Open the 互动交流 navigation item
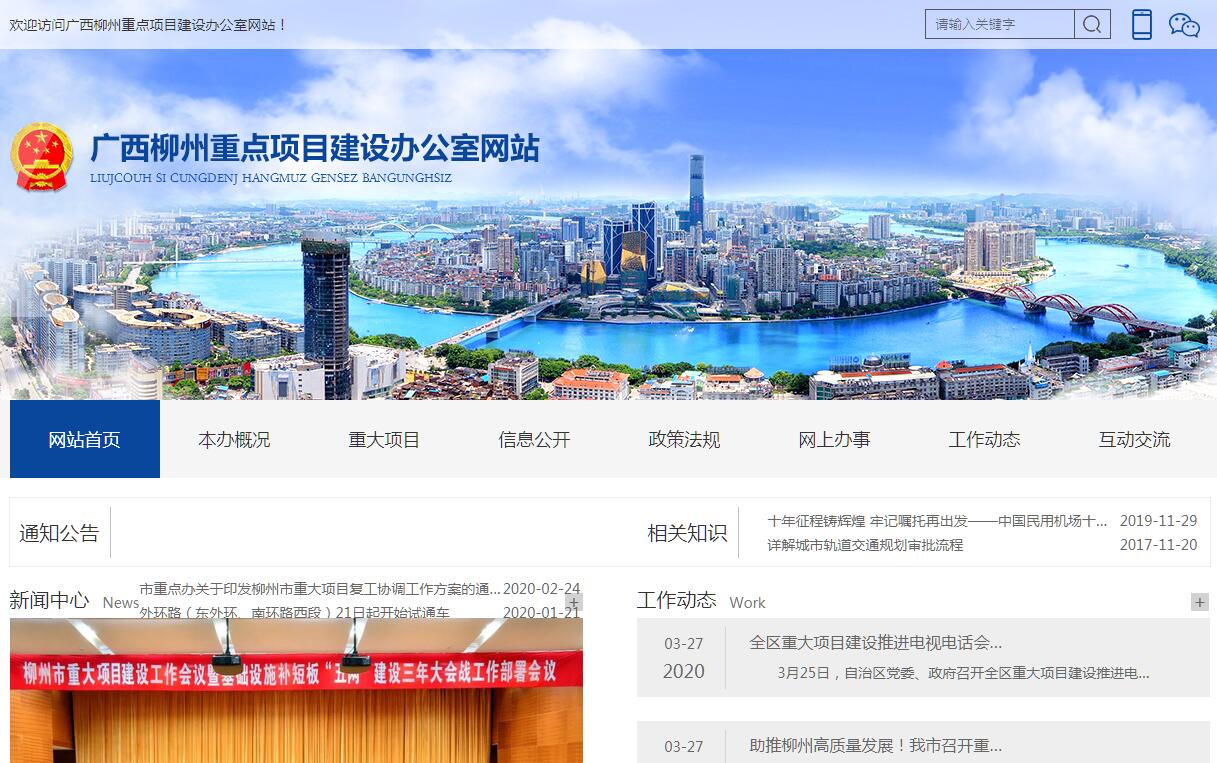This screenshot has width=1217, height=763. click(x=1134, y=439)
